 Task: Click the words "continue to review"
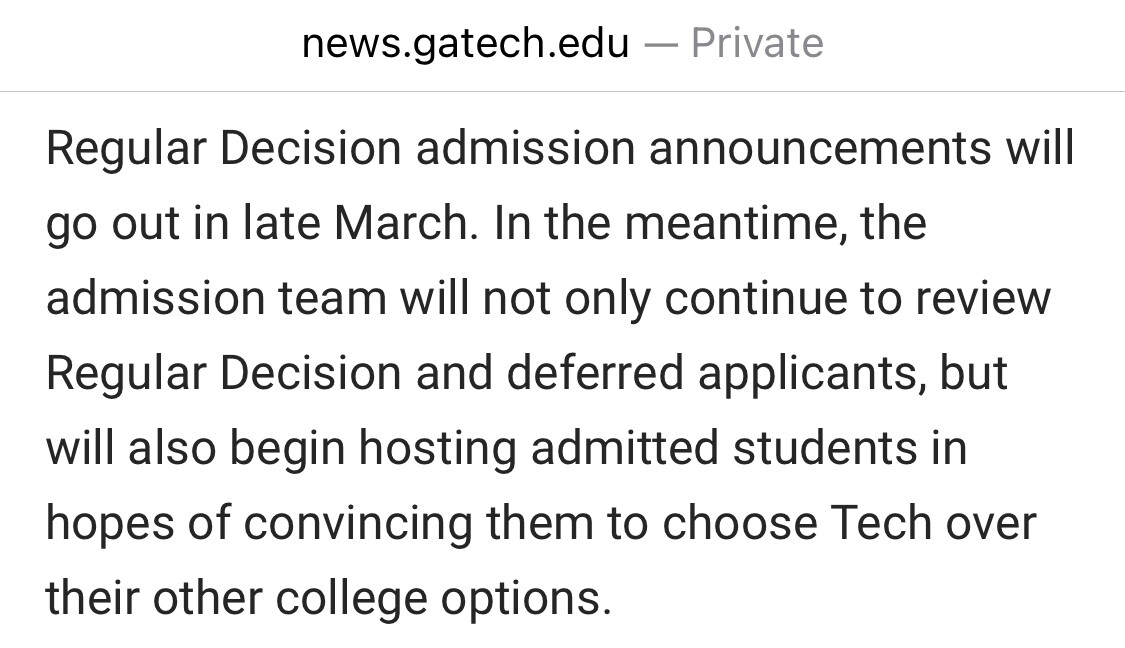(x=857, y=298)
